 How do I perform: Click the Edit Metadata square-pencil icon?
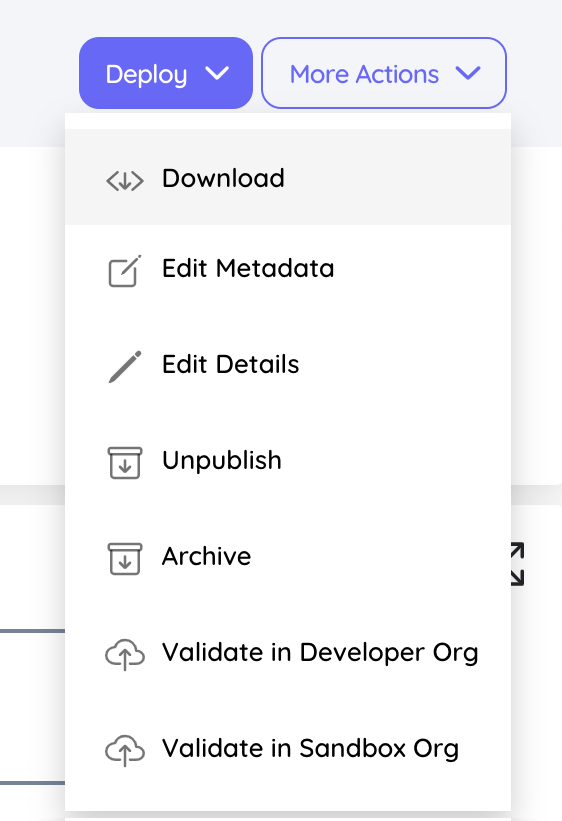tap(125, 271)
